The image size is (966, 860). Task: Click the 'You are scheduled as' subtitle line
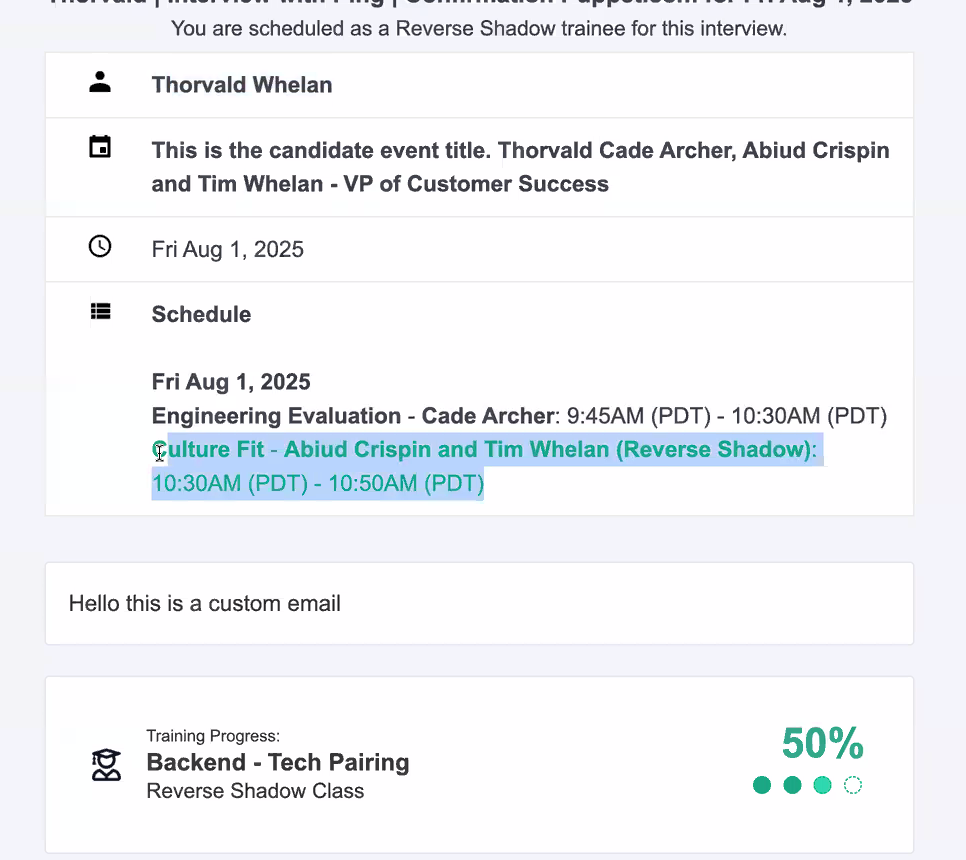point(479,28)
